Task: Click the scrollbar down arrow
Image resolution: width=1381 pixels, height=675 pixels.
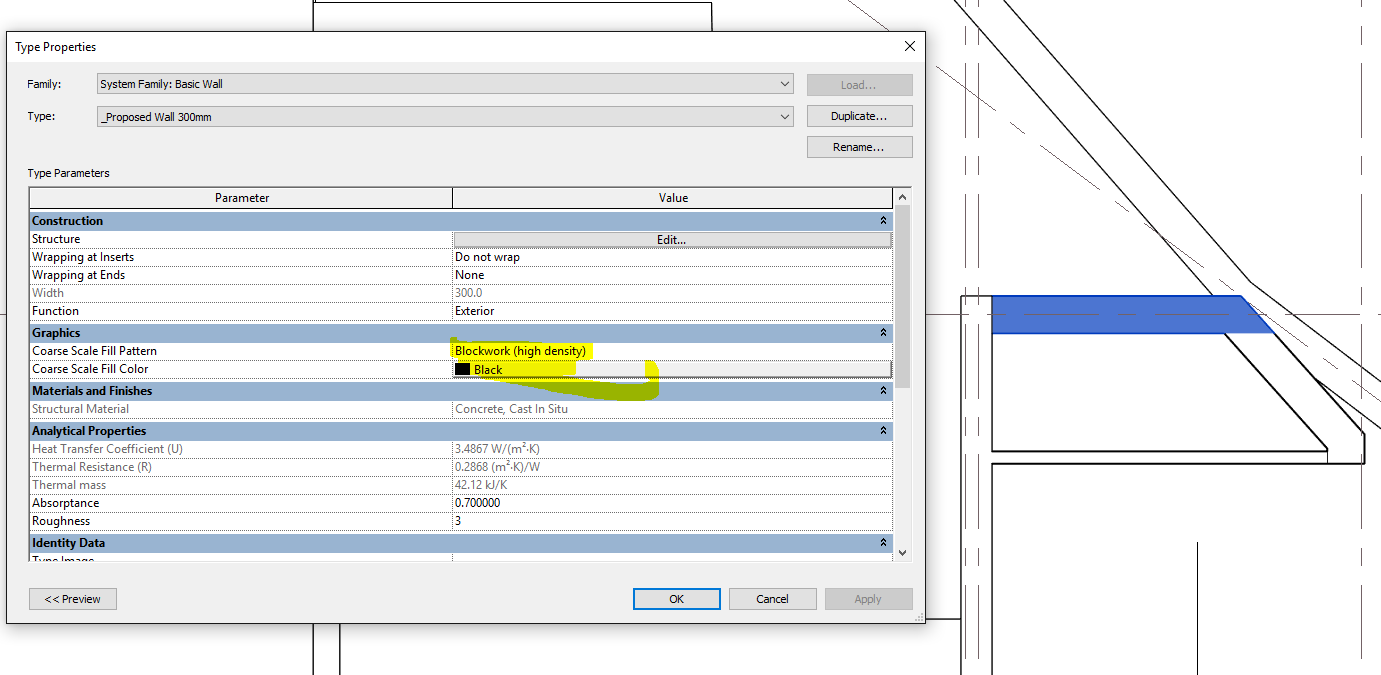Action: 902,551
